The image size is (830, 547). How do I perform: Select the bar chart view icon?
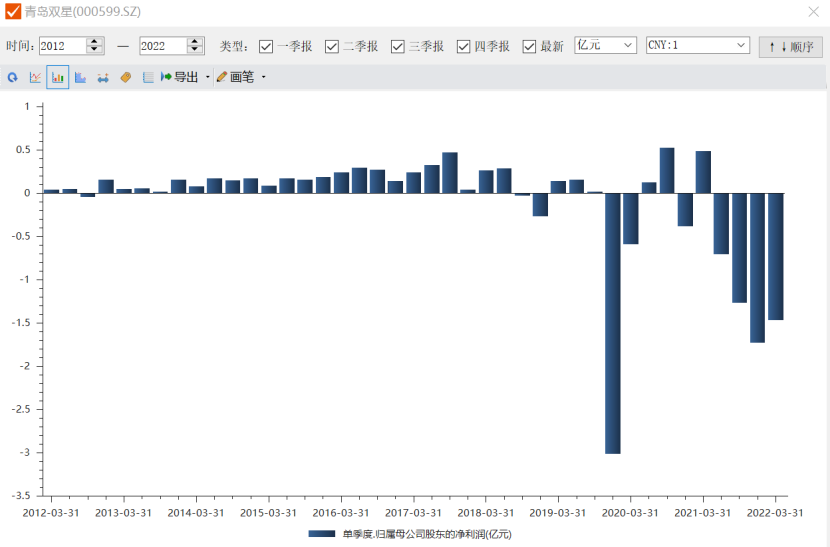pyautogui.click(x=58, y=77)
